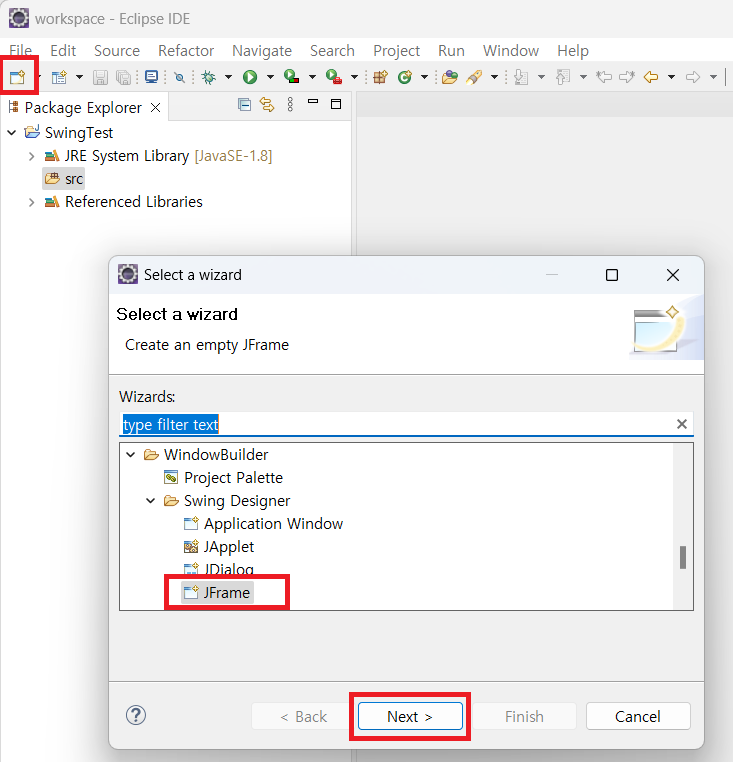Screen dimensions: 733x762
Task: Maximize the Package Explorer view
Action: pyautogui.click(x=336, y=104)
